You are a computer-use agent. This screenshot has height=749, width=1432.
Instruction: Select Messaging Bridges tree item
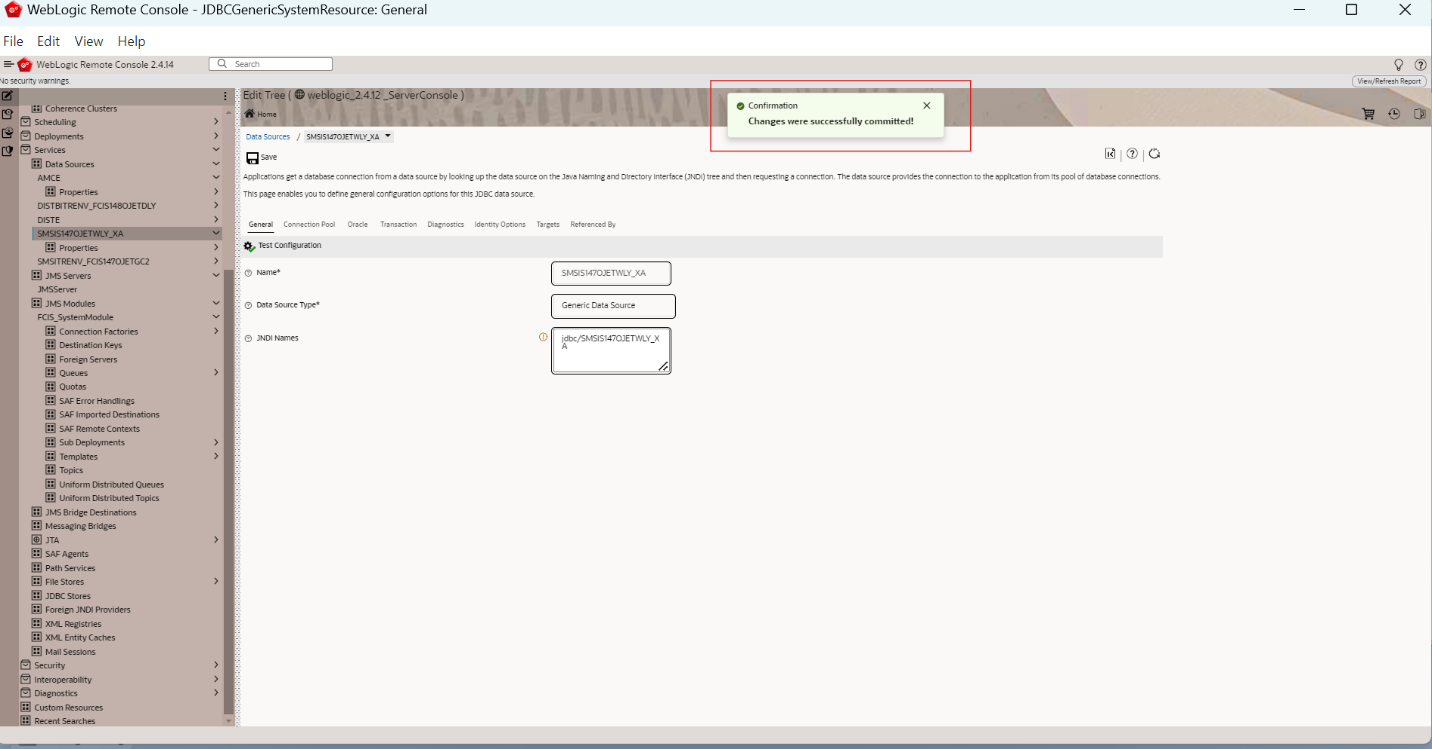[x=80, y=526]
